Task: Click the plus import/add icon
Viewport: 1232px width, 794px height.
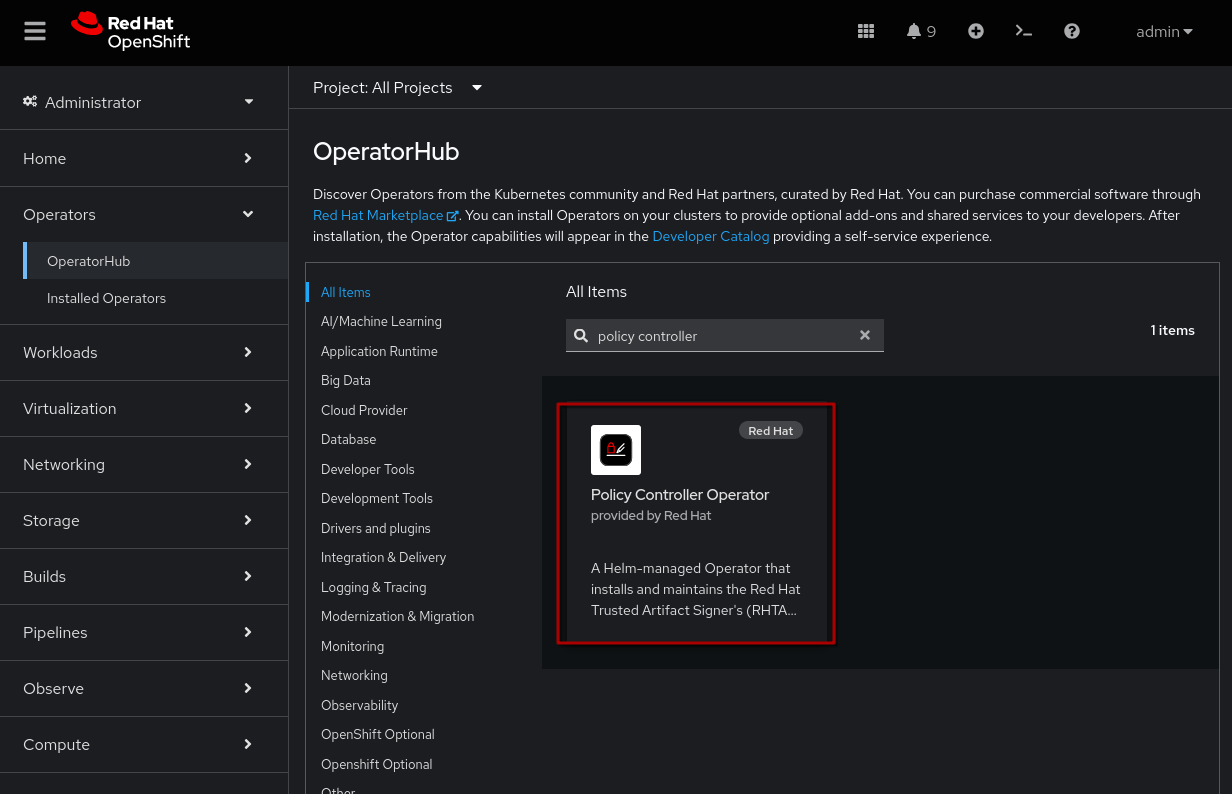Action: point(976,31)
